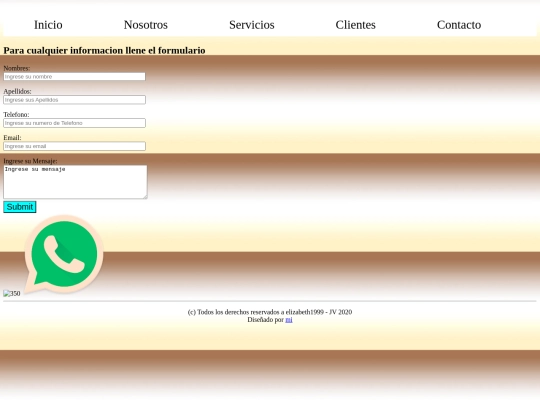Open the WhatsApp logo icon
Image resolution: width=540 pixels, height=405 pixels.
click(x=64, y=255)
